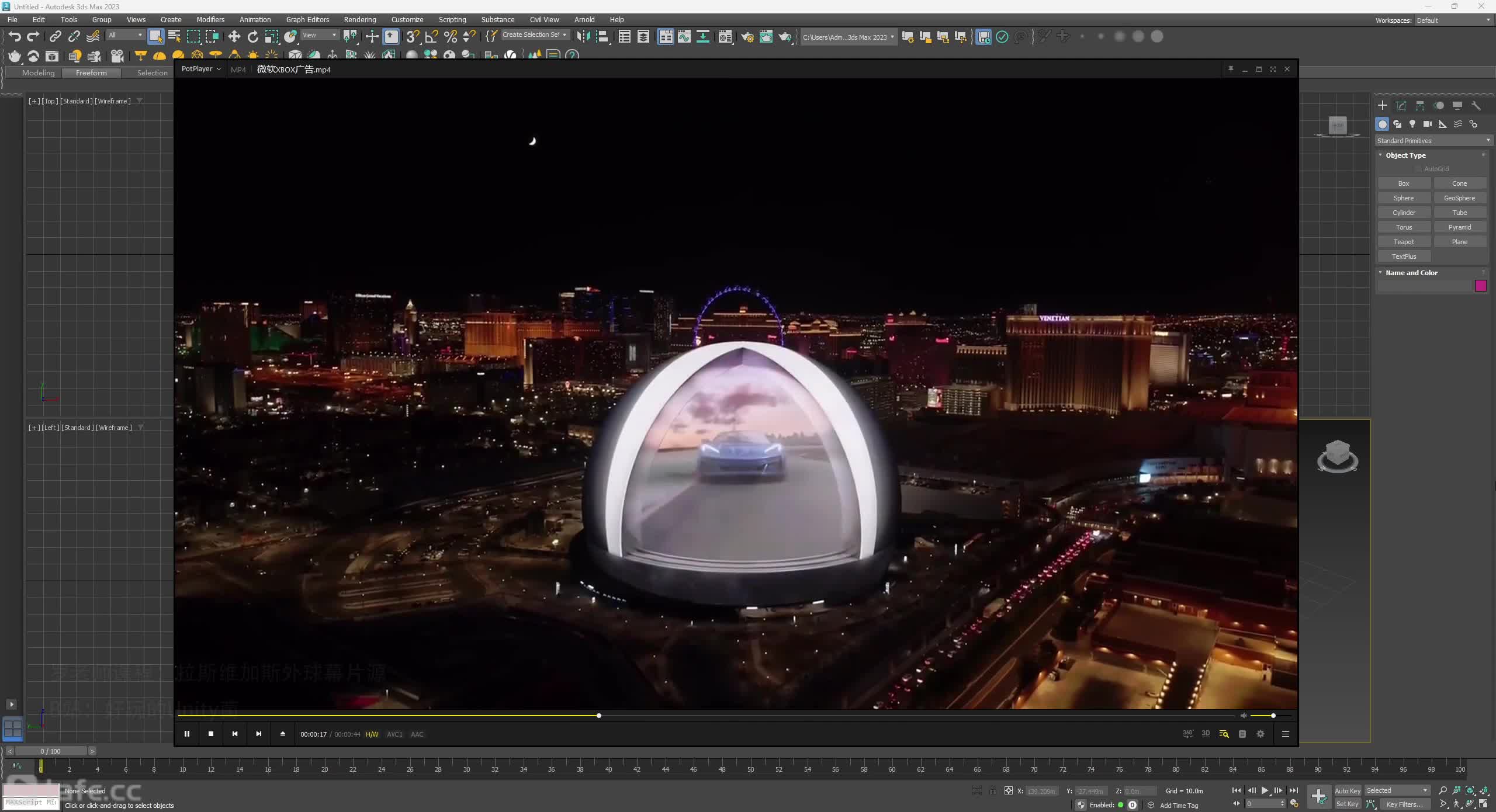Image resolution: width=1496 pixels, height=812 pixels.
Task: Toggle the 3D Snaps icon
Action: tap(413, 36)
